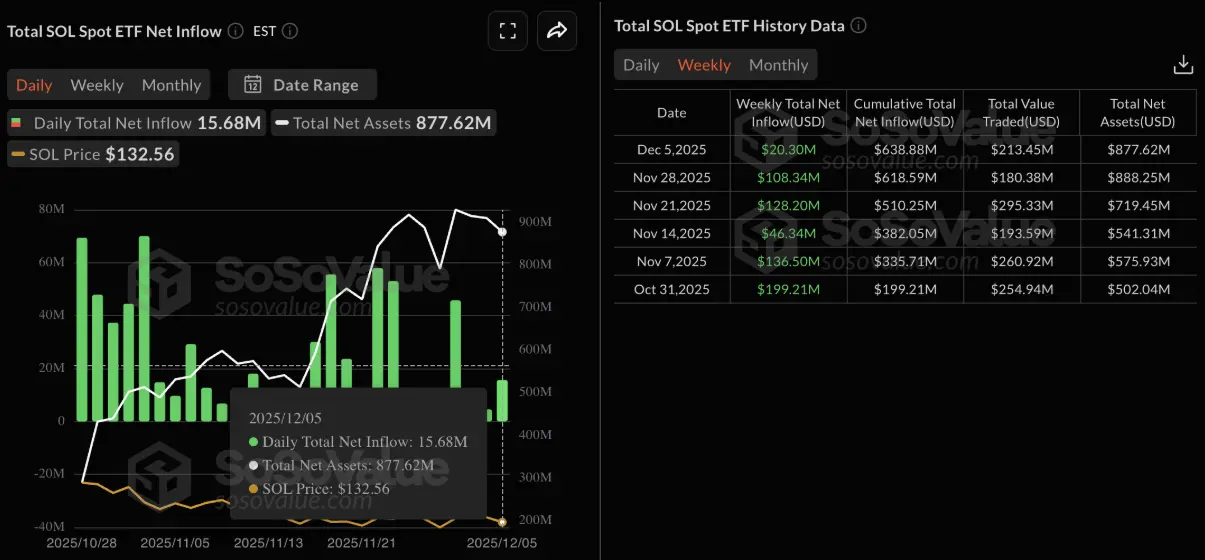Click the $510.25M cumulative inflow cell
This screenshot has width=1205, height=560.
tap(904, 206)
